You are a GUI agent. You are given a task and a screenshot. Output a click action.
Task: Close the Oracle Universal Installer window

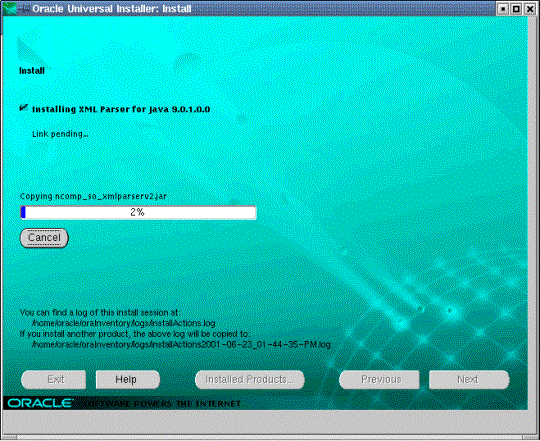[530, 9]
